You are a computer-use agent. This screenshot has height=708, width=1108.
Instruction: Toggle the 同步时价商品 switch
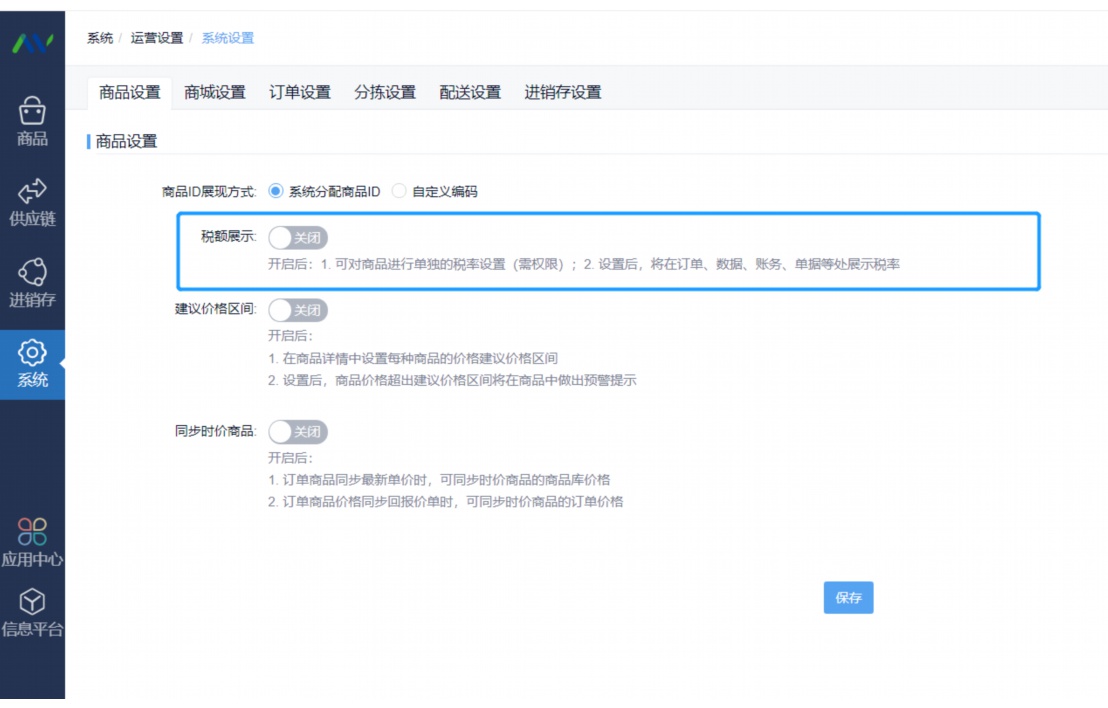pos(297,432)
